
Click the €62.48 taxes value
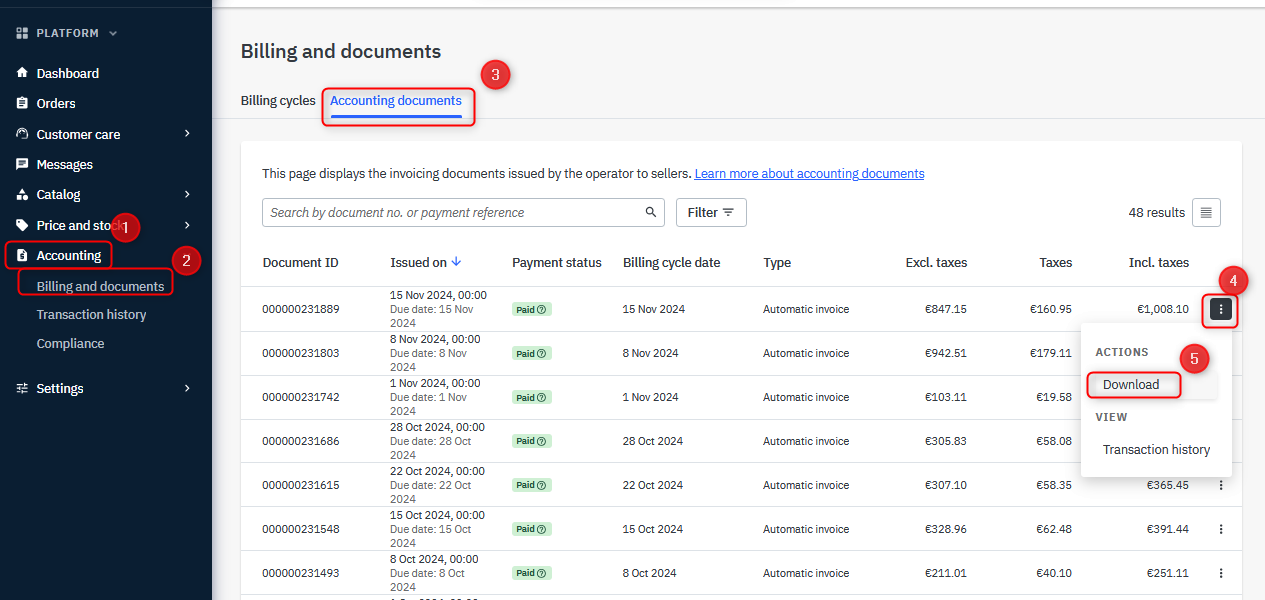point(1053,530)
